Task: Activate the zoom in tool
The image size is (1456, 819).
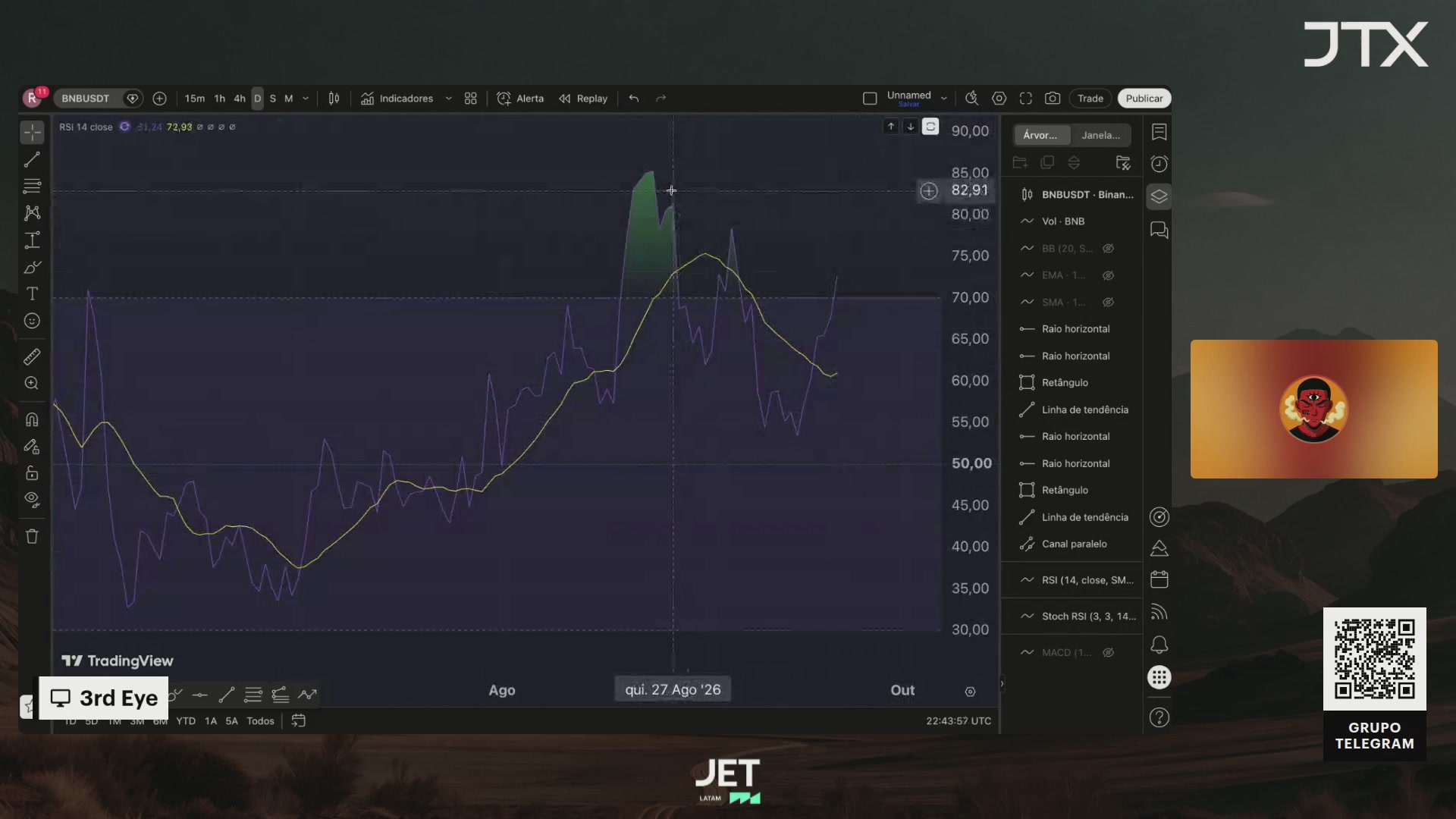Action: click(32, 384)
